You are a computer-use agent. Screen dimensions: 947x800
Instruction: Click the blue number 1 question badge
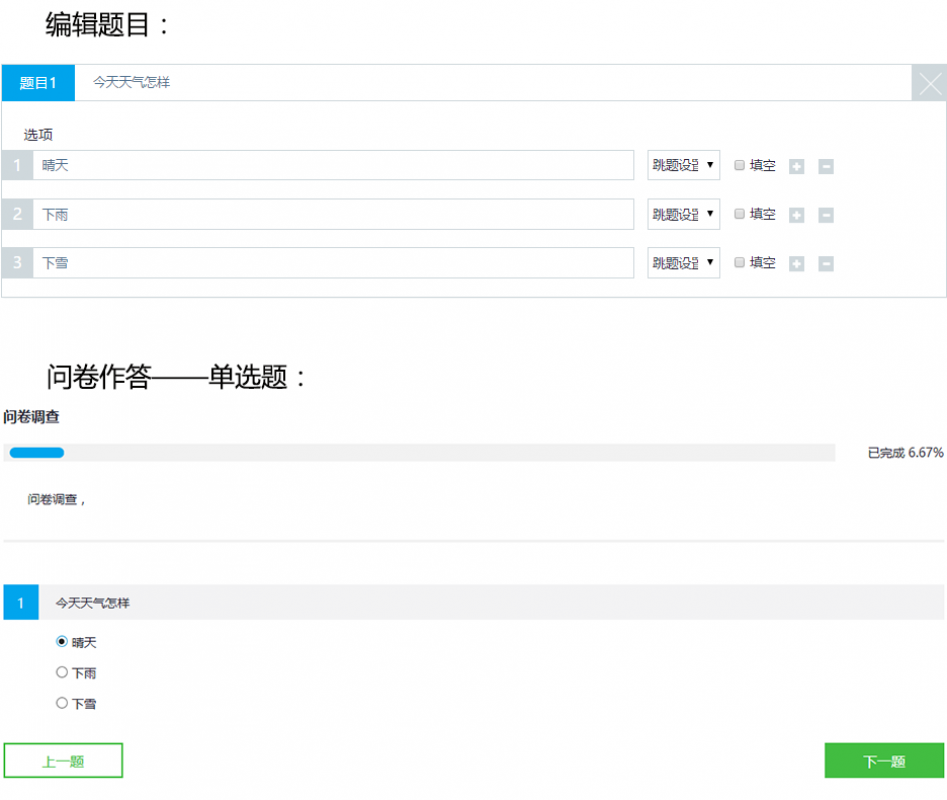point(21,603)
